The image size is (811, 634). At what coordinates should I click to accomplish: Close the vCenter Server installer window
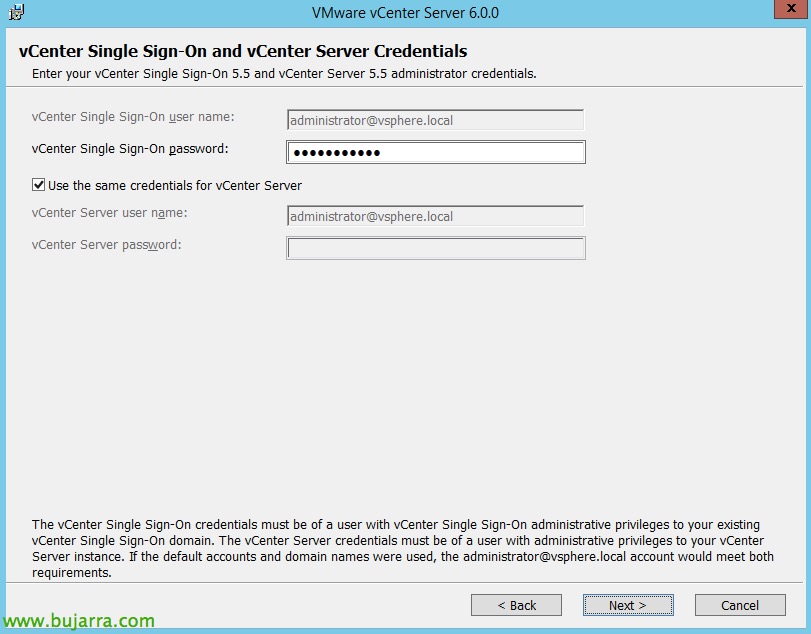791,8
